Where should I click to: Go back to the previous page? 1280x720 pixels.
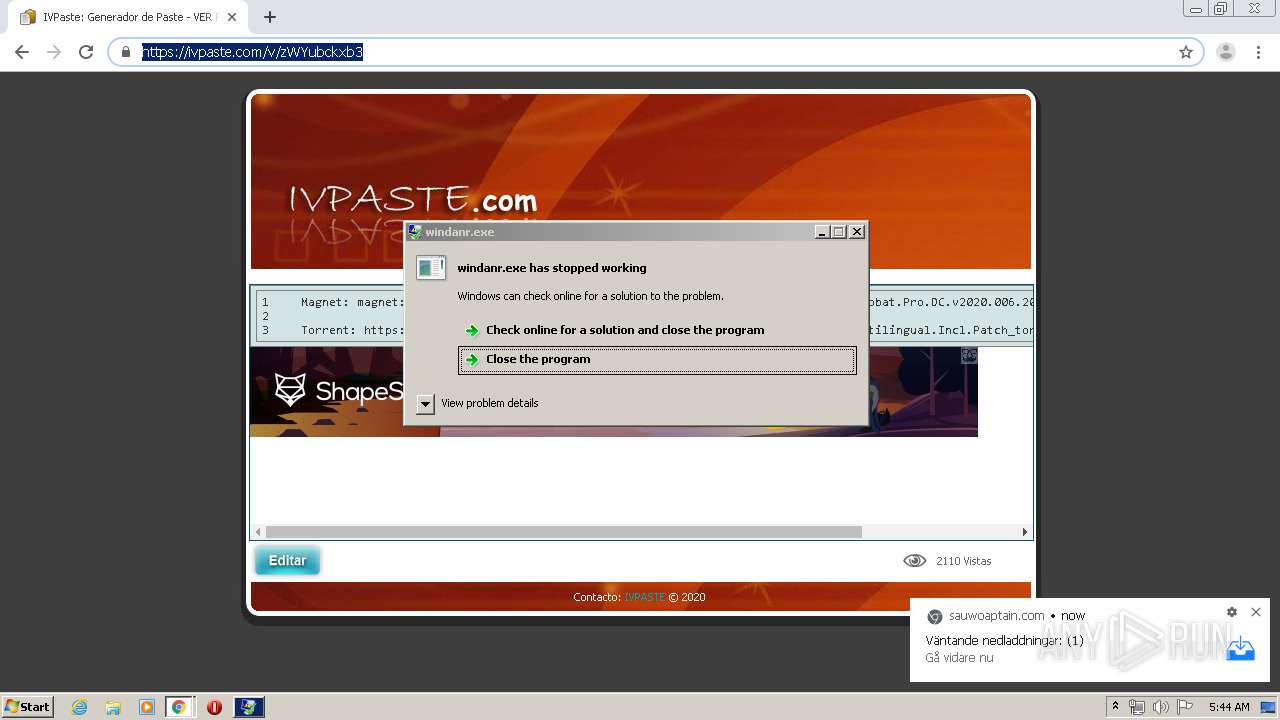22,52
